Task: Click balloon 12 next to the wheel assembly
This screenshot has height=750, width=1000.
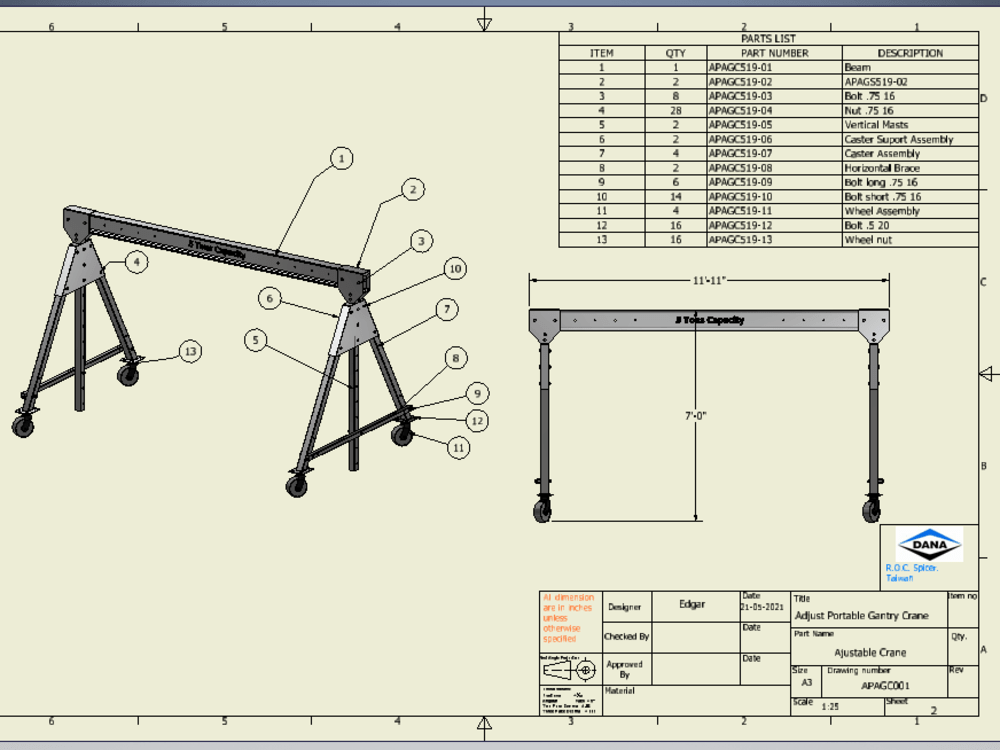Action: coord(476,422)
